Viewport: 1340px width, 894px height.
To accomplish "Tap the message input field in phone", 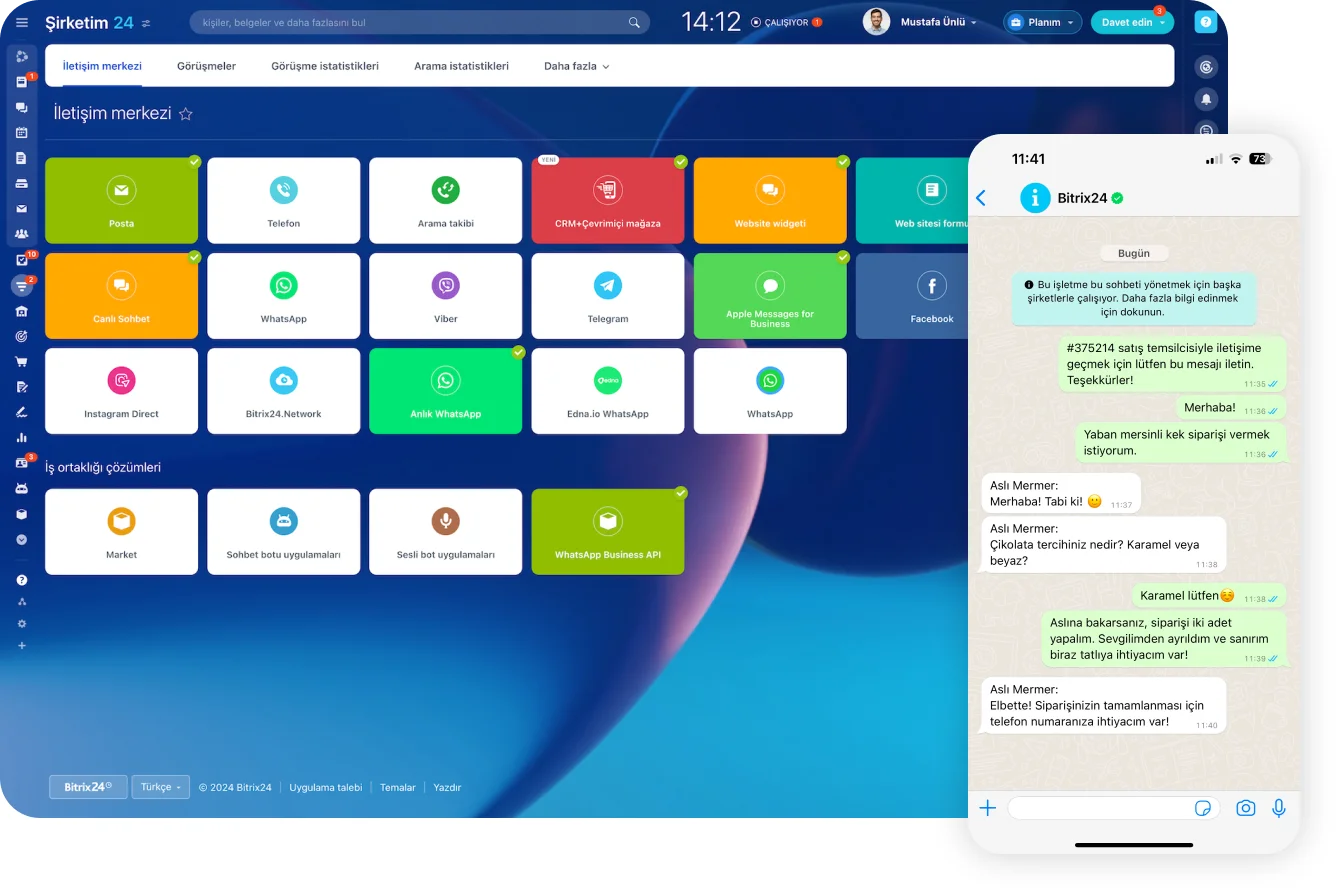I will click(1113, 808).
